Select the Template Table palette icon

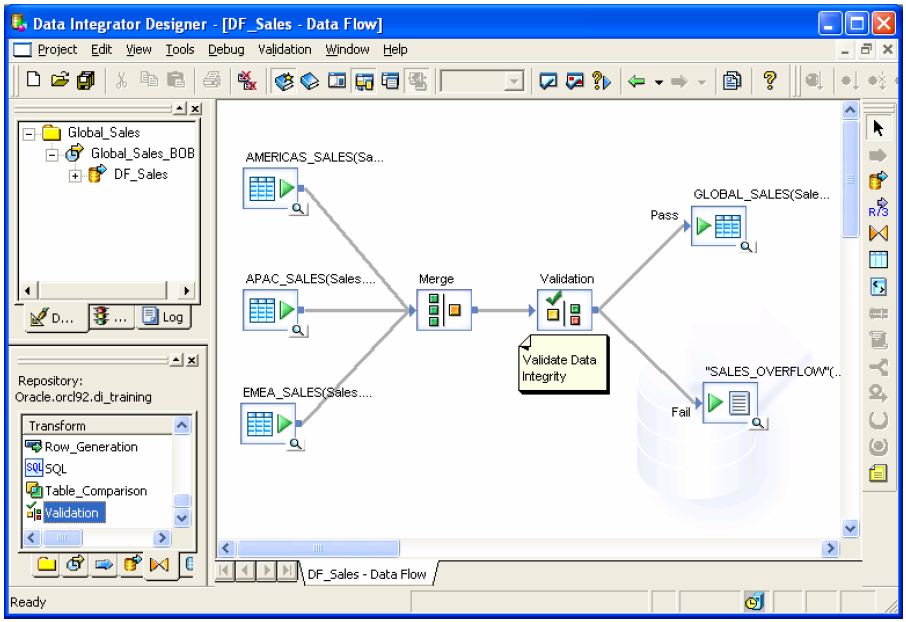(x=878, y=260)
